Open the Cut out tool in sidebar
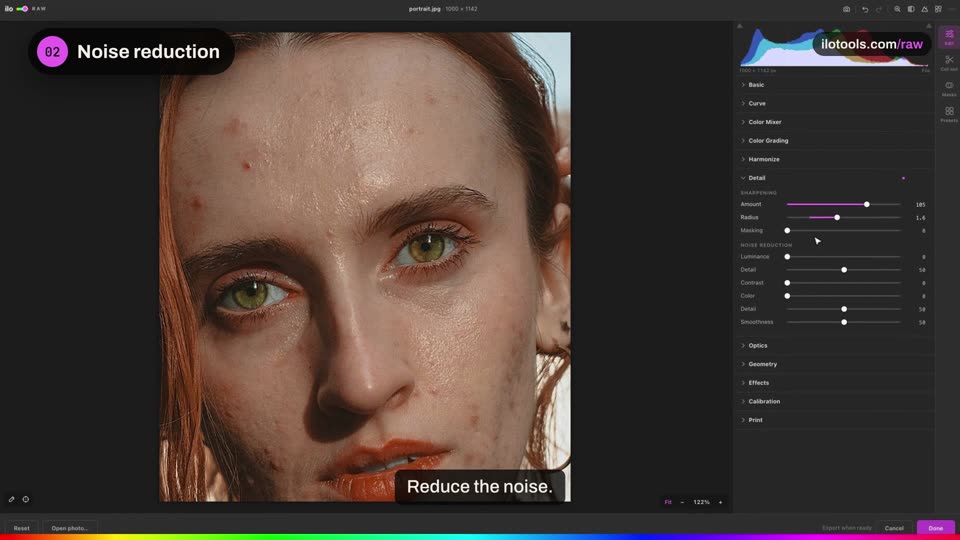Image resolution: width=960 pixels, height=540 pixels. point(949,62)
